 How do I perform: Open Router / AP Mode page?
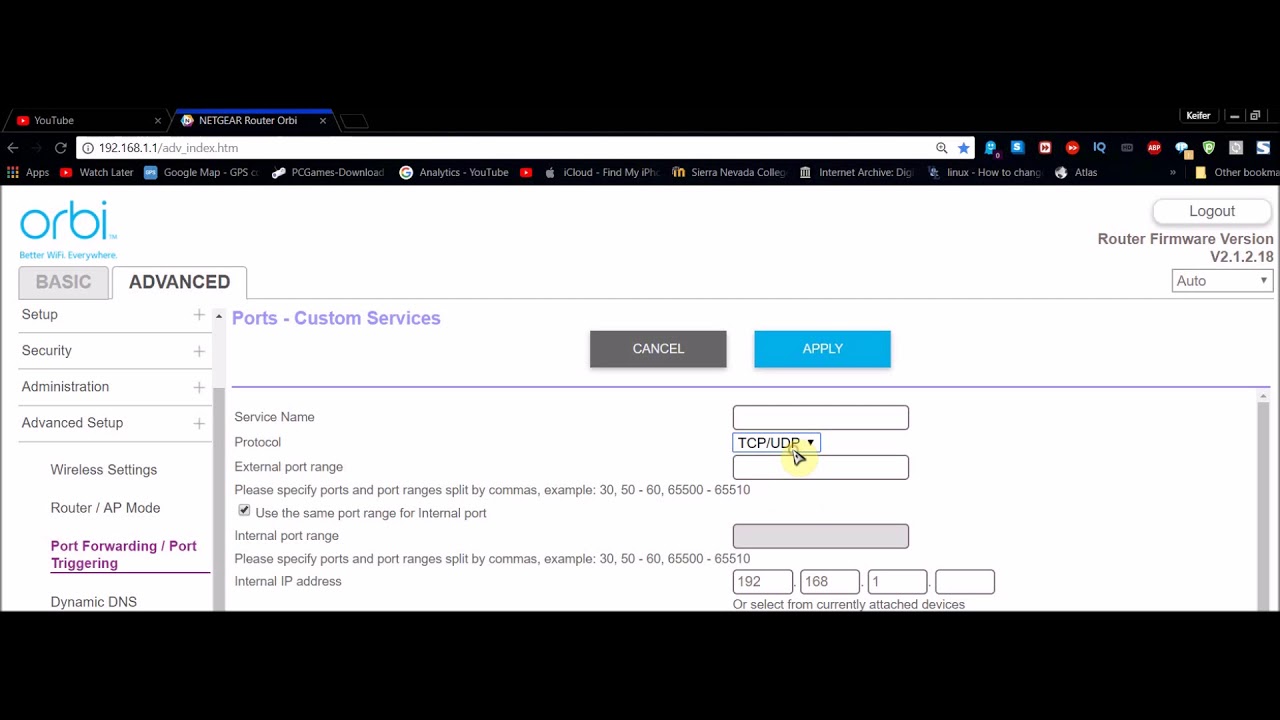(105, 508)
